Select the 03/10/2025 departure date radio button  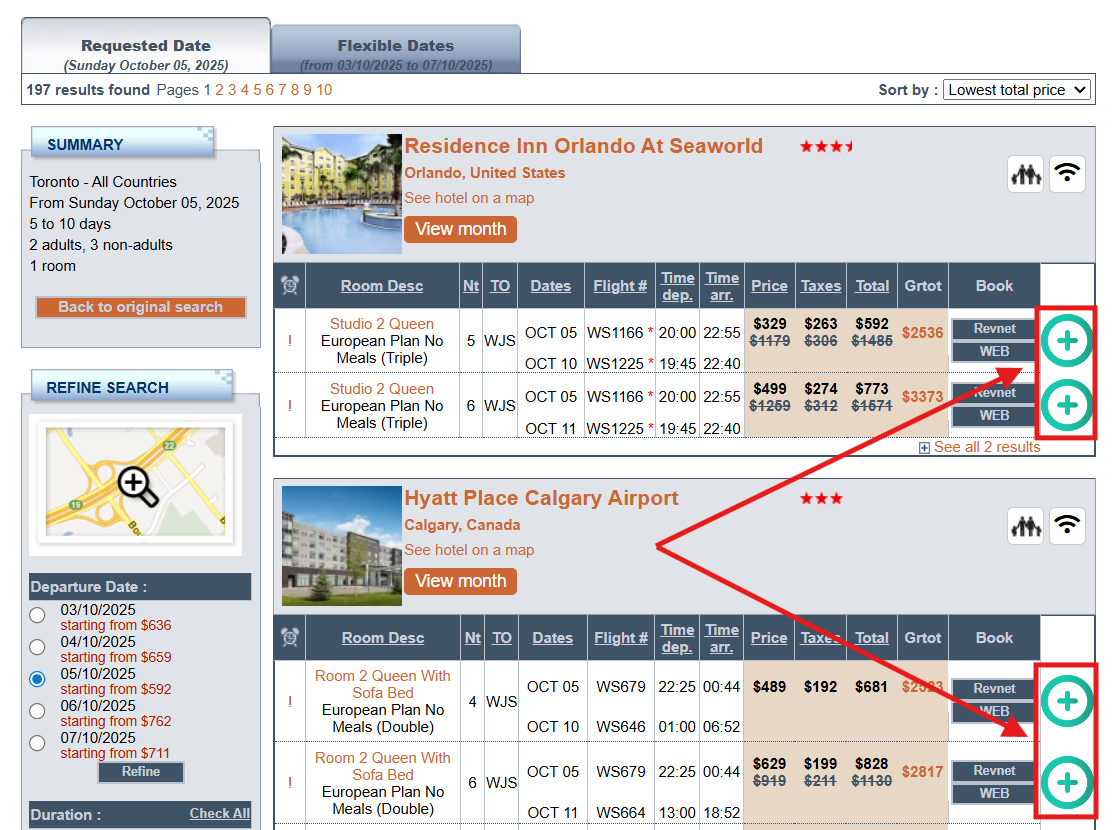(38, 615)
